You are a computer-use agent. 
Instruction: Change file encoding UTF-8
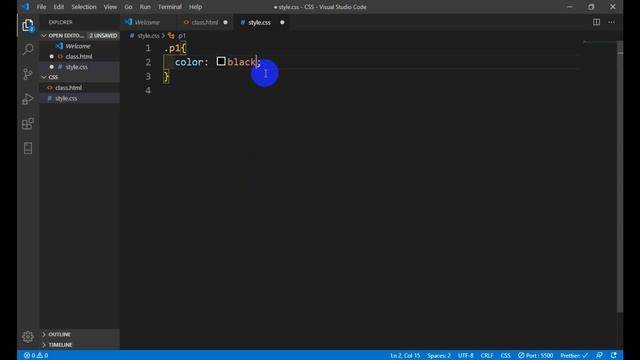[x=465, y=356]
